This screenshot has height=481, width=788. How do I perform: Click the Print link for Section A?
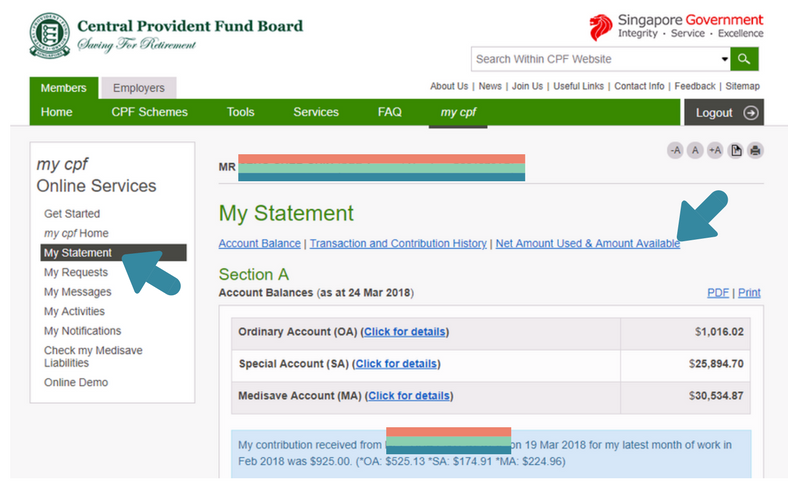point(749,293)
